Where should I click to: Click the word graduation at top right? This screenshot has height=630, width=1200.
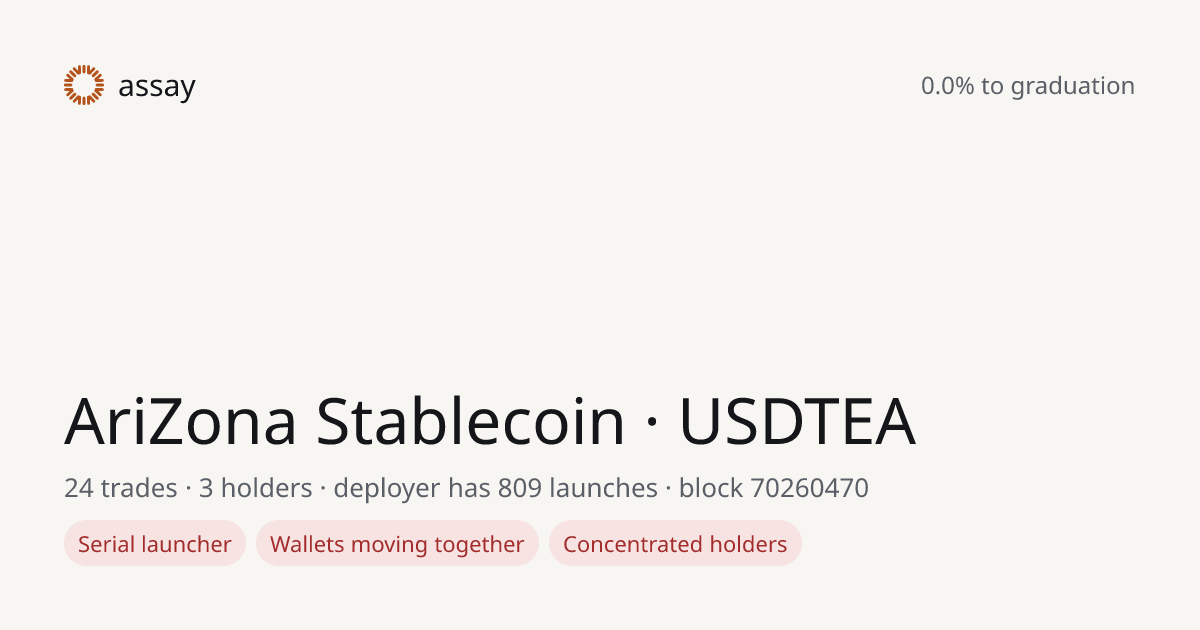[1072, 87]
